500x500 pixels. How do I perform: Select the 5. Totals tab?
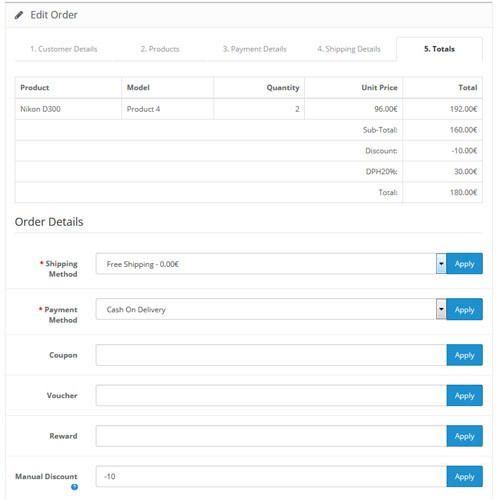tap(439, 49)
